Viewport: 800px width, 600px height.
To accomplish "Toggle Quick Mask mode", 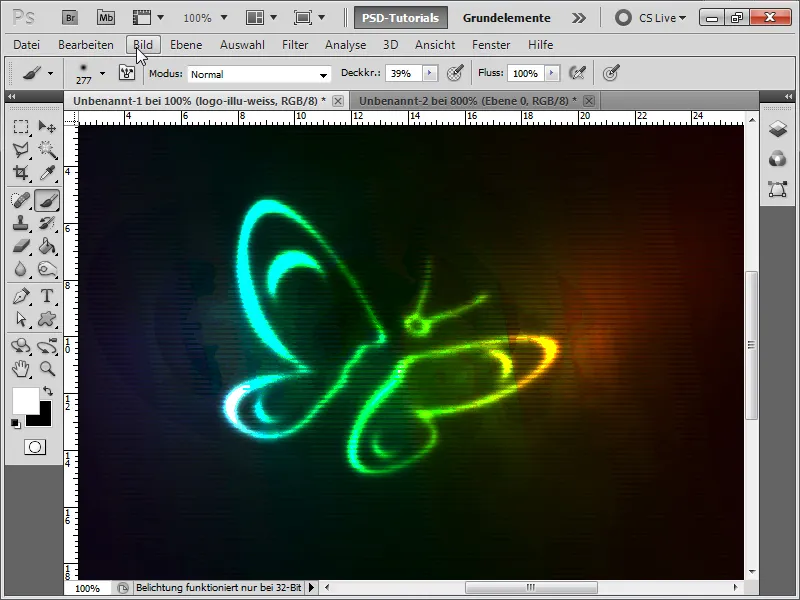I will pyautogui.click(x=35, y=447).
